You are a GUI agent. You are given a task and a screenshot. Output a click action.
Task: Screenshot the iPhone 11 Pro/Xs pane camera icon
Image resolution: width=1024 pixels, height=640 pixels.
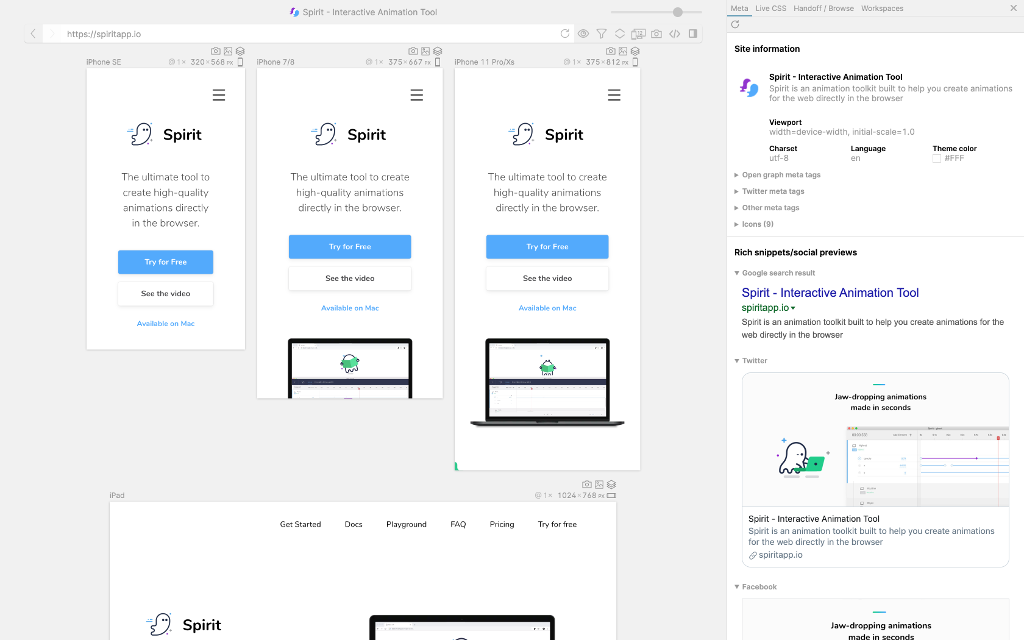click(x=611, y=51)
